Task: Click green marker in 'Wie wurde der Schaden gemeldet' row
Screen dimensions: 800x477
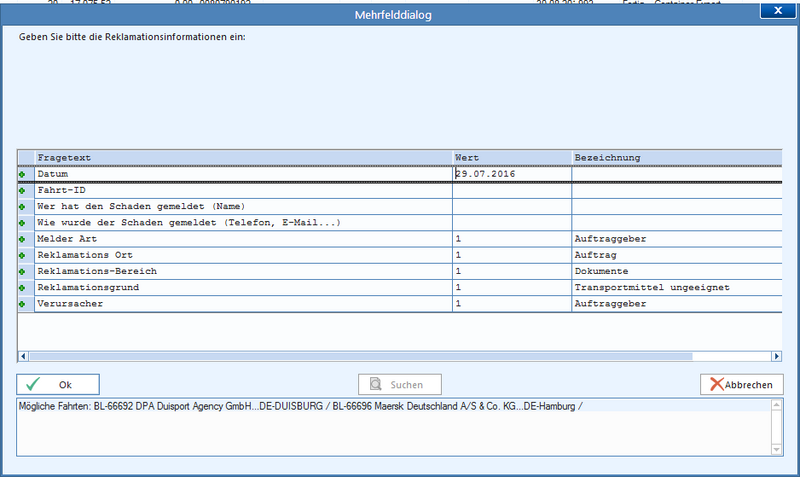Action: click(22, 223)
